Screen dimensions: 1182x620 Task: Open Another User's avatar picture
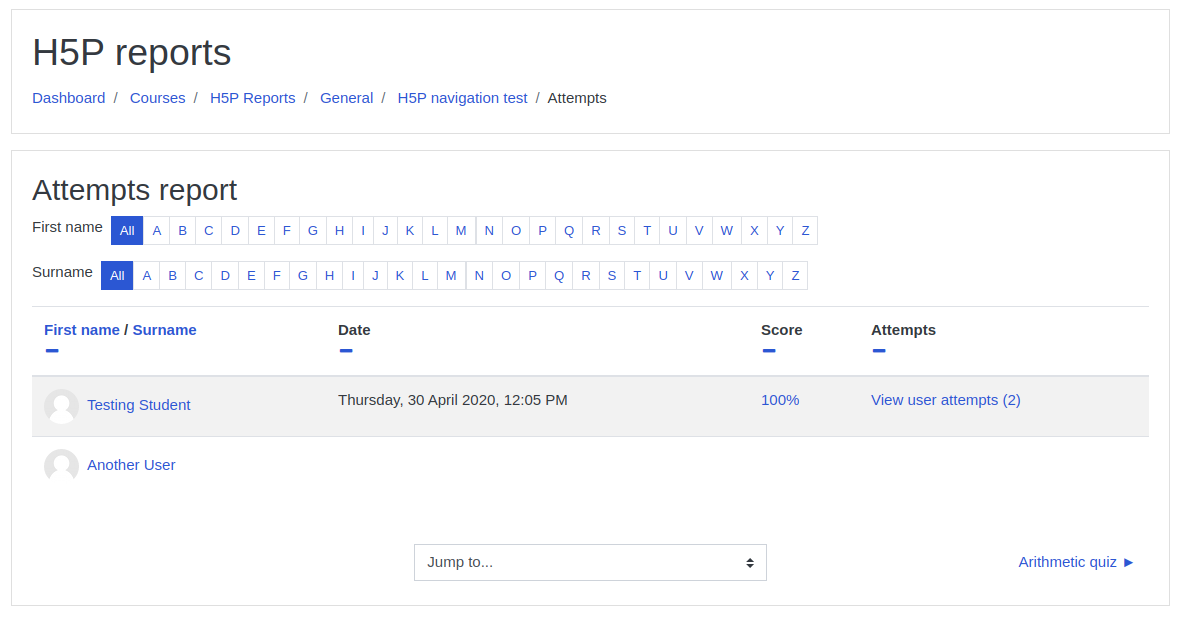[61, 467]
